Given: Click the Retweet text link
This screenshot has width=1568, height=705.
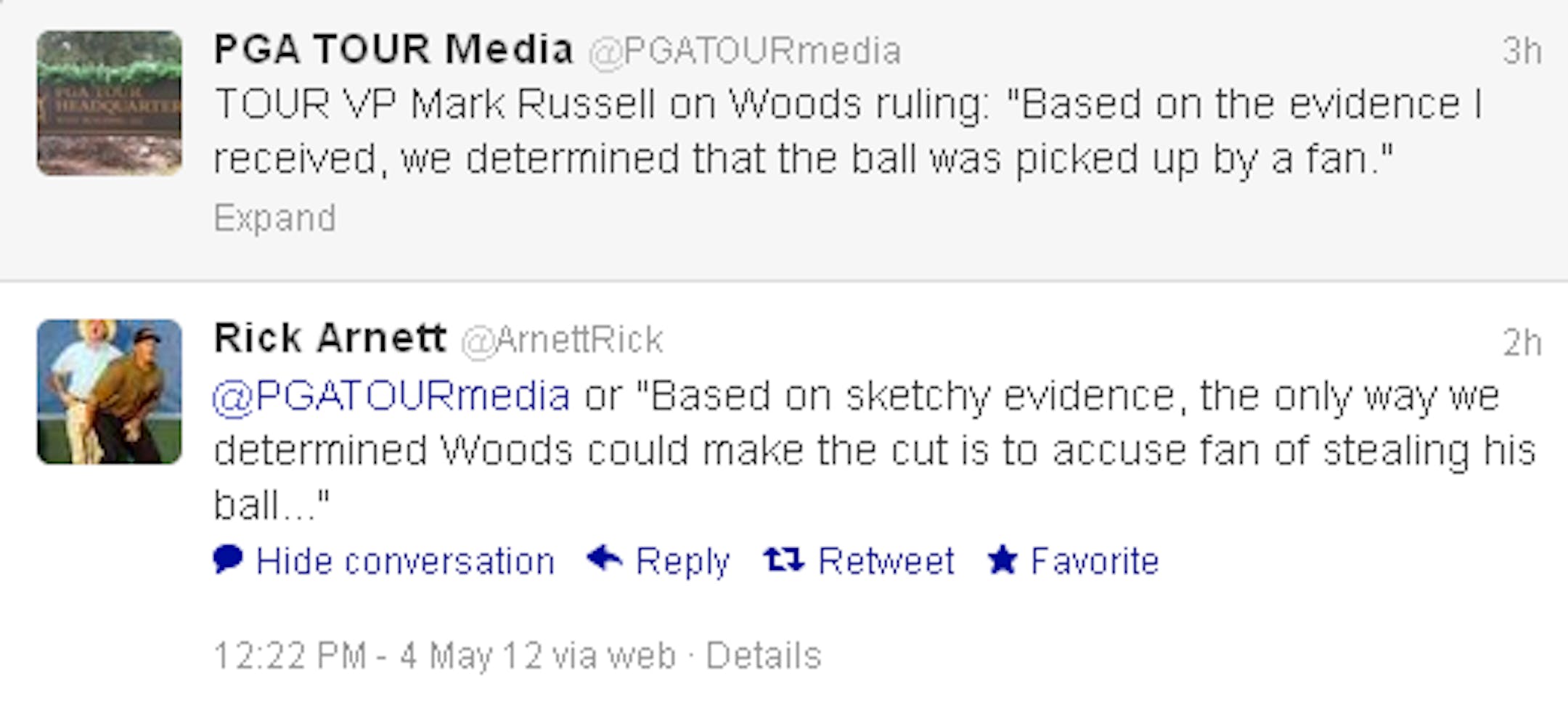Looking at the screenshot, I should pos(886,561).
